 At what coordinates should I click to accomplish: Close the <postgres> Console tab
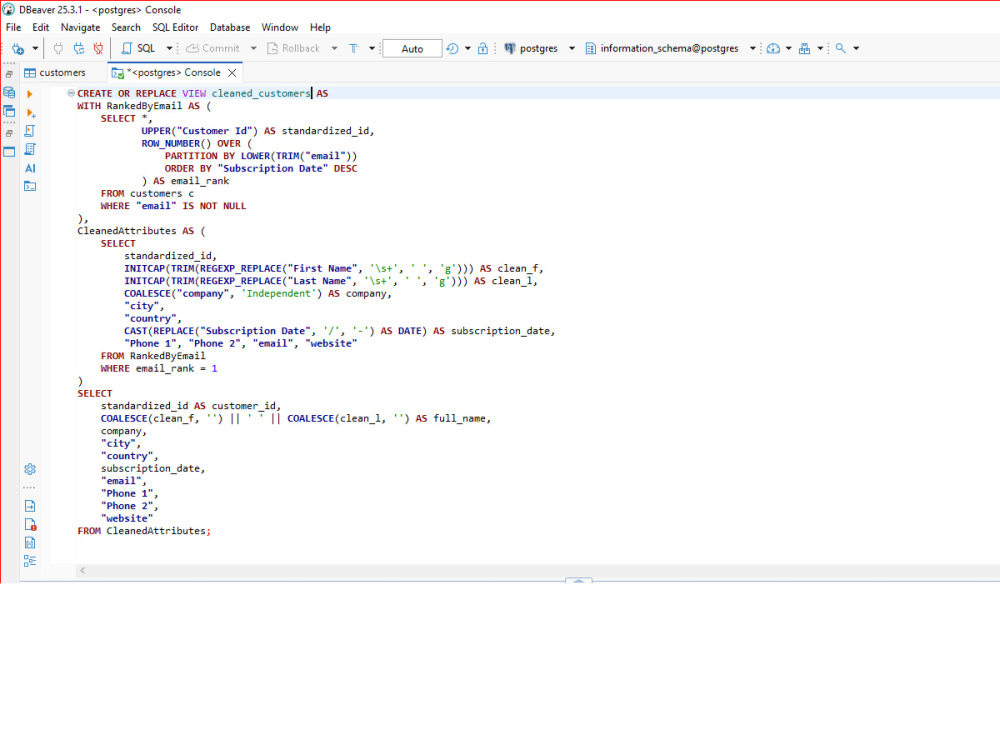pos(232,73)
